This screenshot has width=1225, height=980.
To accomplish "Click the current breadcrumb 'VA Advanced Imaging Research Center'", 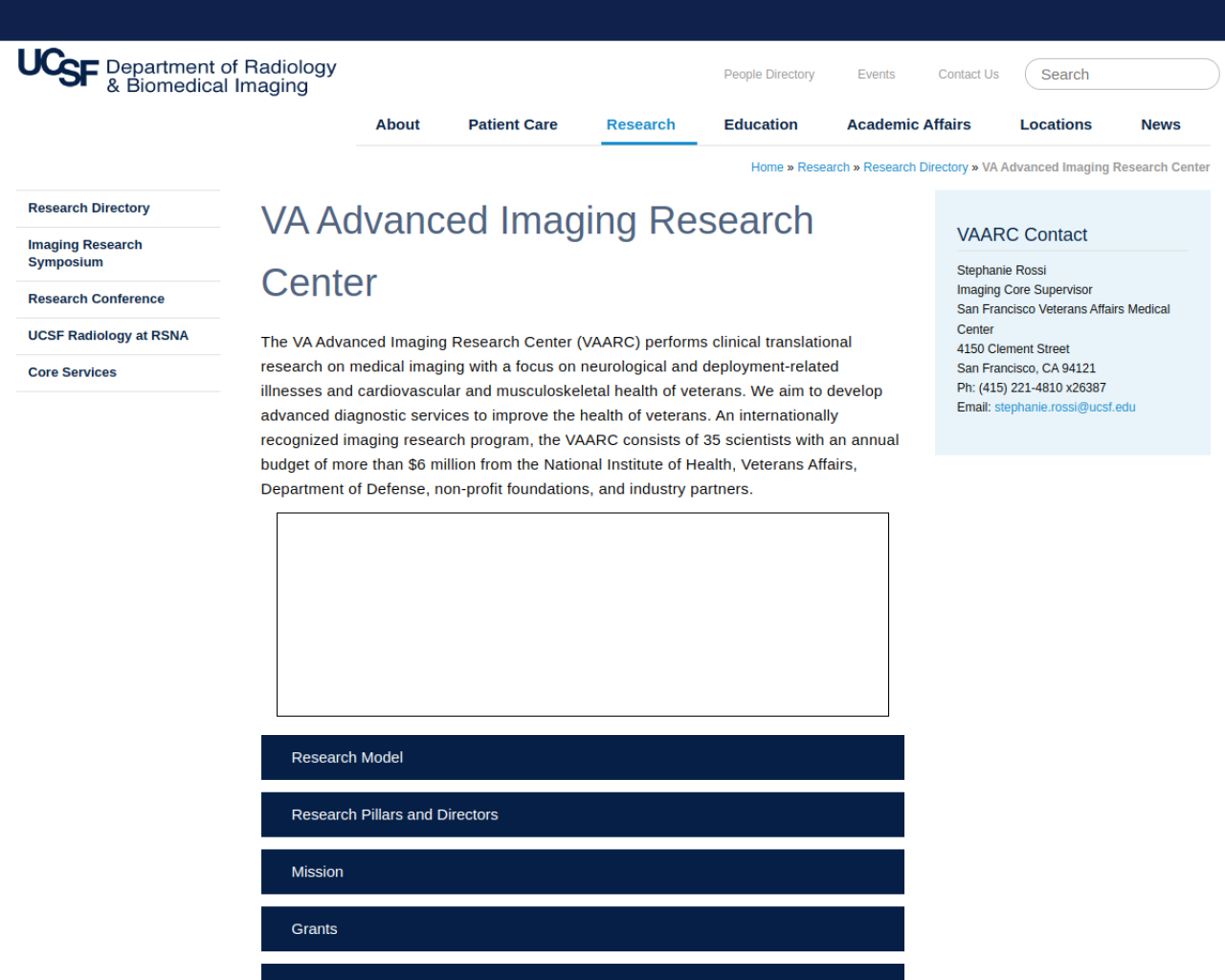I will coord(1095,167).
